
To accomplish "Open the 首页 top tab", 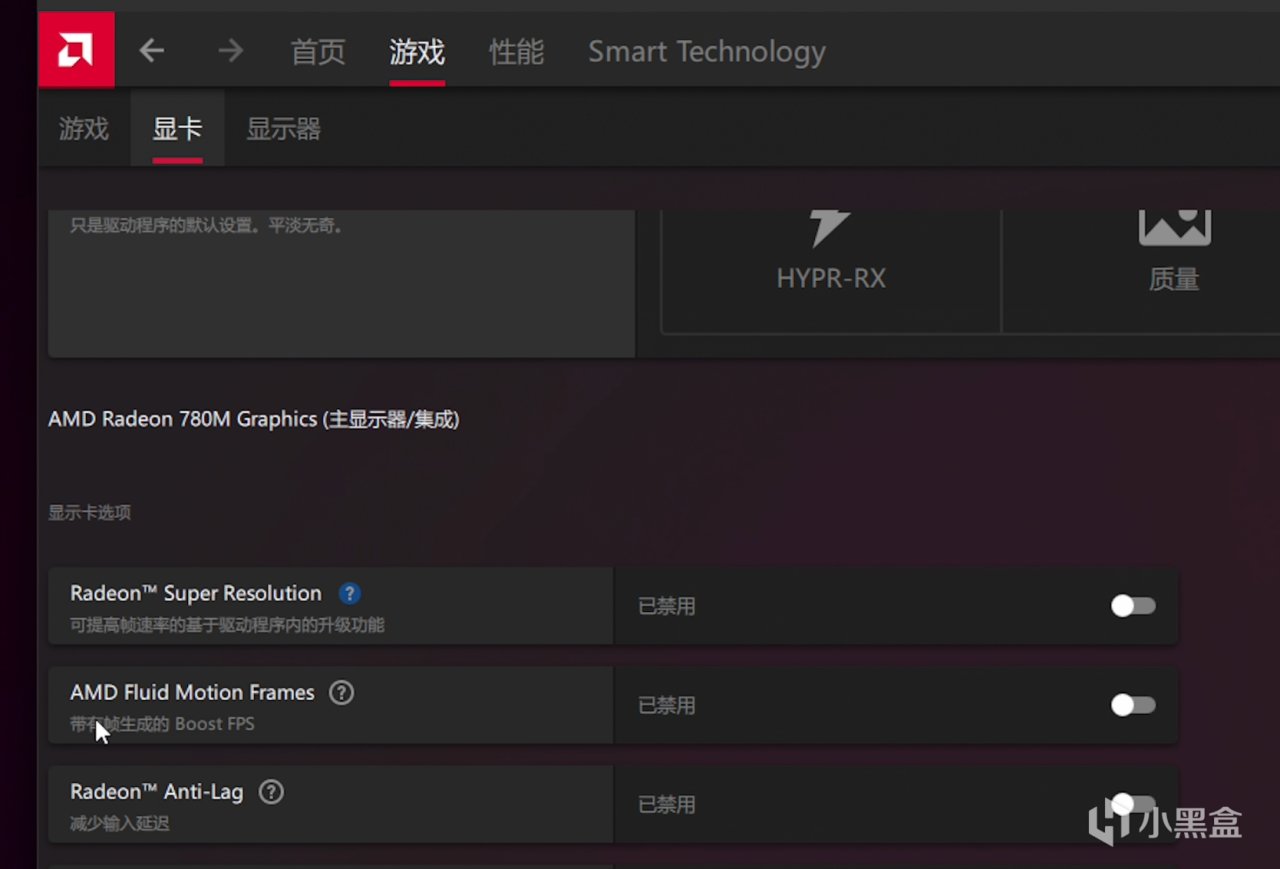I will (318, 52).
